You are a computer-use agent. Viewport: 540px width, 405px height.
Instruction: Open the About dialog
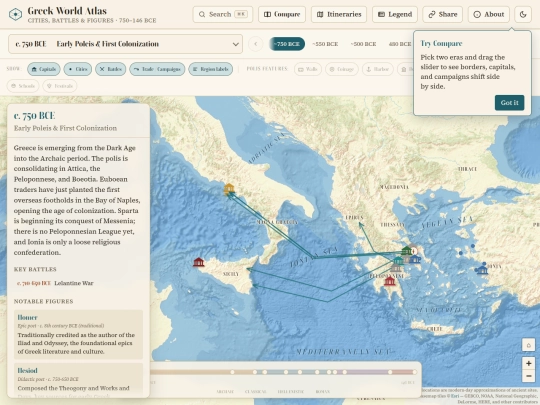point(489,14)
